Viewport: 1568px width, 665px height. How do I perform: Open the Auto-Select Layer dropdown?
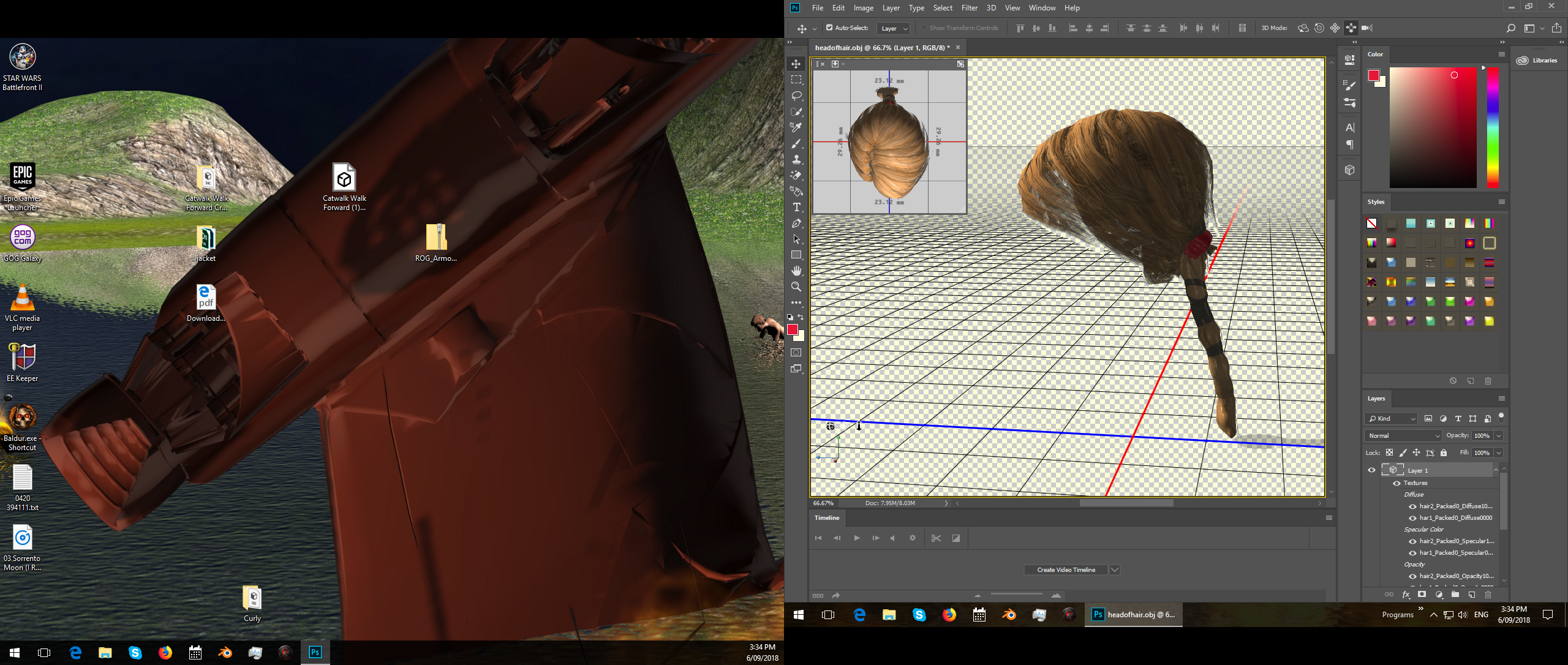(894, 28)
